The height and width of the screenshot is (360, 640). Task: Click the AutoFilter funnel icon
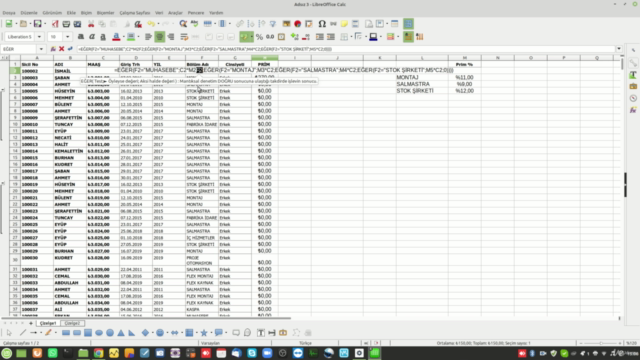(273, 24)
